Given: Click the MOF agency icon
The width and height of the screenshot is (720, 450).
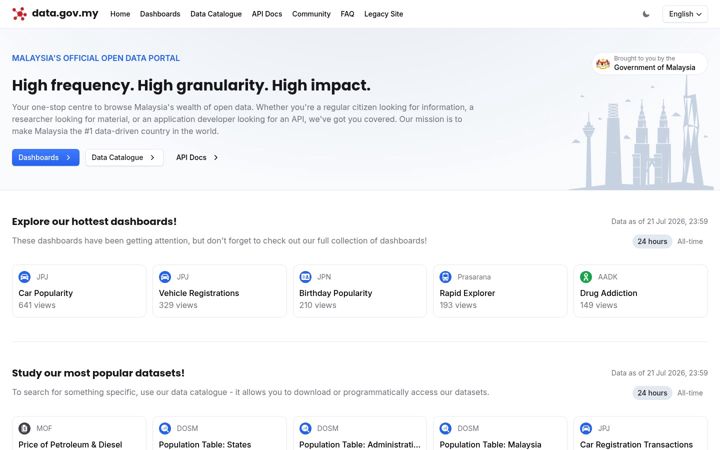Looking at the screenshot, I should tap(24, 428).
